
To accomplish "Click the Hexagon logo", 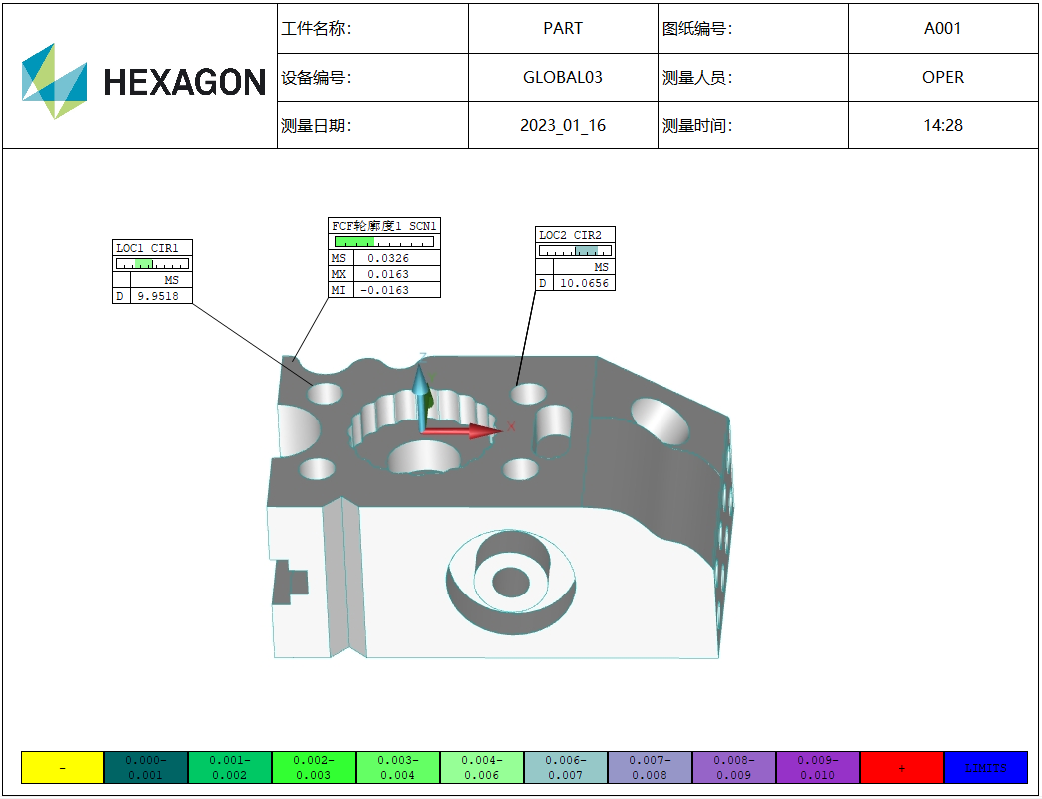I will (x=143, y=80).
